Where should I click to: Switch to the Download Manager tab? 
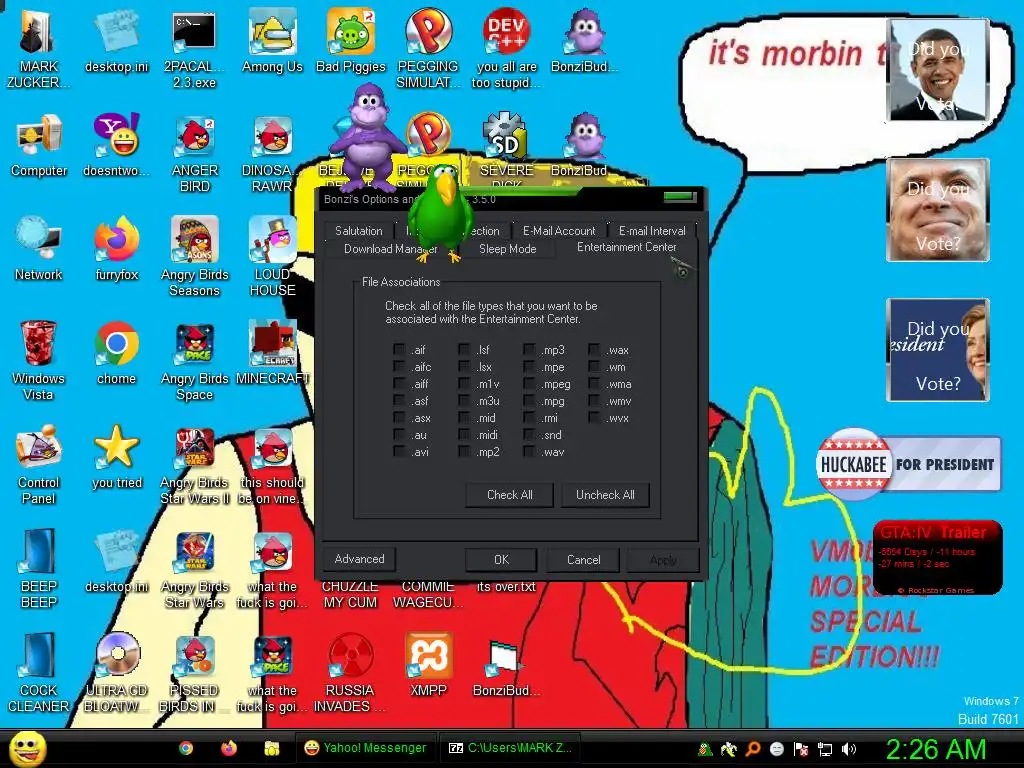391,249
